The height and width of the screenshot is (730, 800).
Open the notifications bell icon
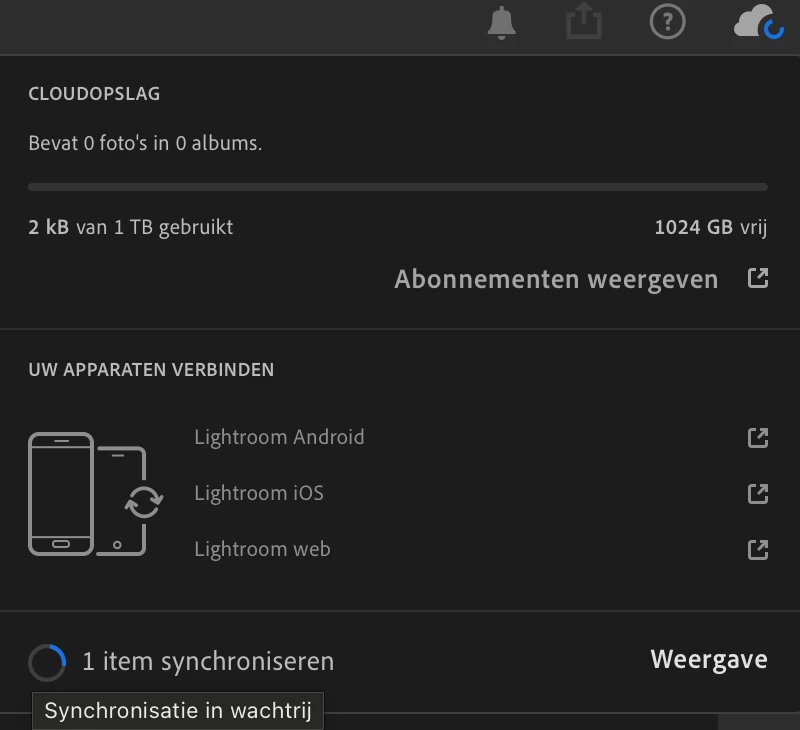click(502, 23)
